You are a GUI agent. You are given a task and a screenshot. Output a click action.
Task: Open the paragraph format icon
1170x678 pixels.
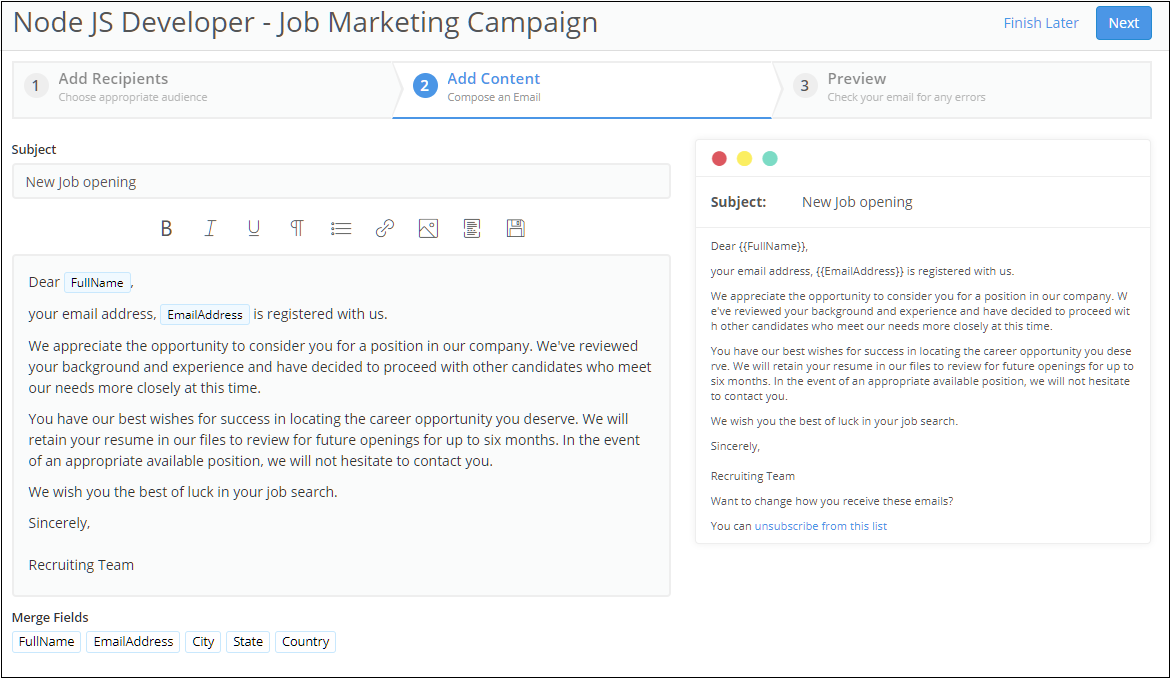[x=297, y=229]
